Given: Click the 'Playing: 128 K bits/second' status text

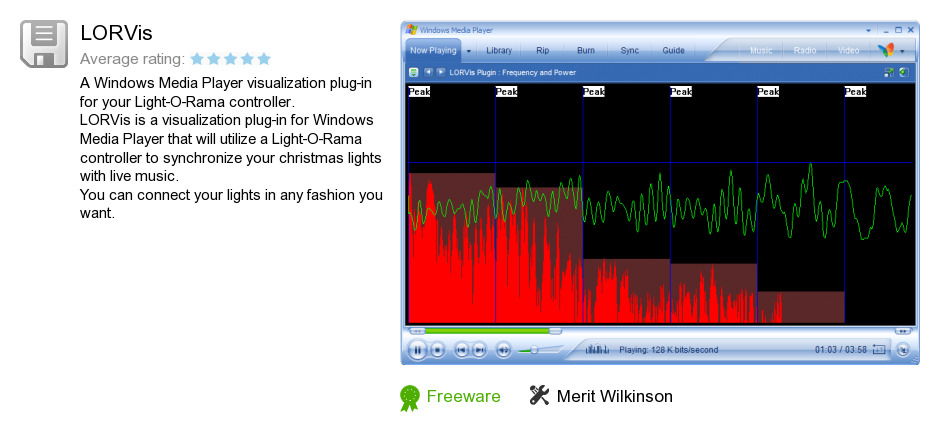Looking at the screenshot, I should (668, 350).
